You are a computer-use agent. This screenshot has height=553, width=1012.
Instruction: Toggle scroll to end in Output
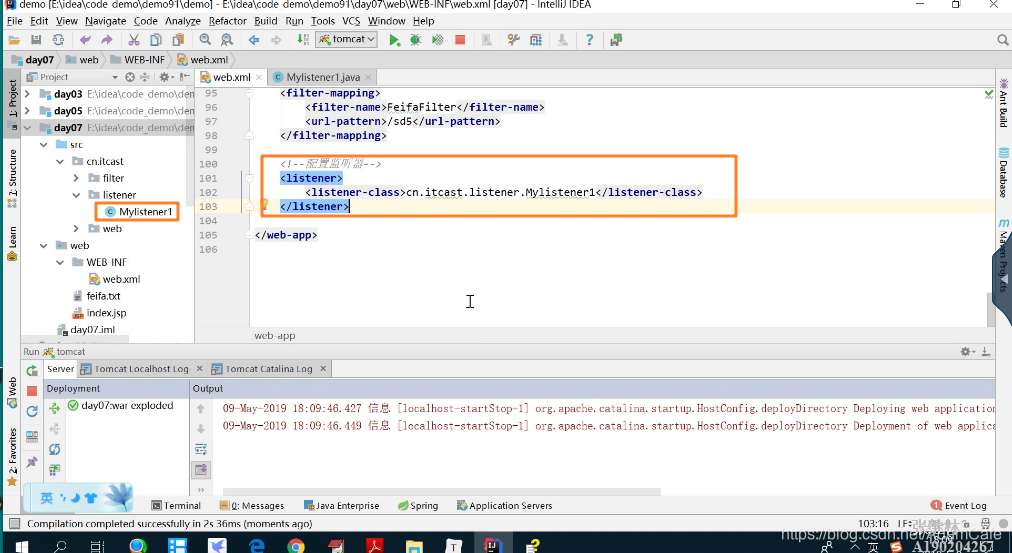[201, 469]
